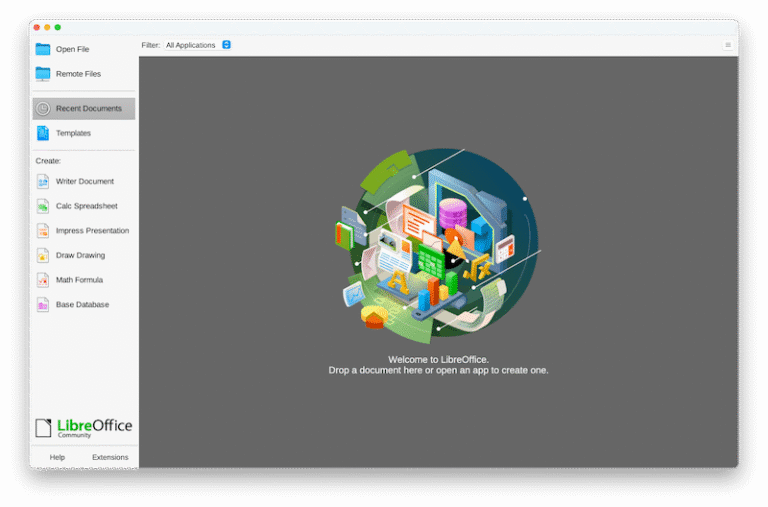Start a new Impress Presentation
This screenshot has height=507, width=768.
tap(92, 231)
